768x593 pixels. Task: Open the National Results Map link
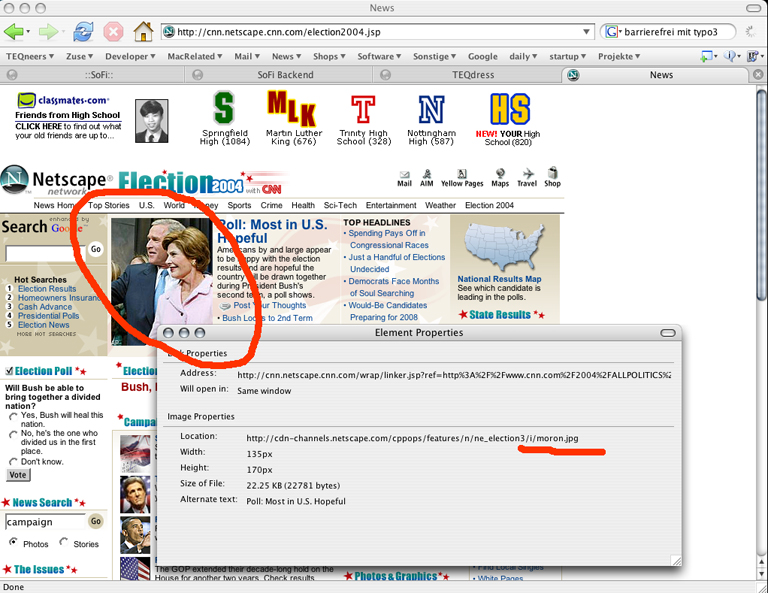[x=499, y=279]
